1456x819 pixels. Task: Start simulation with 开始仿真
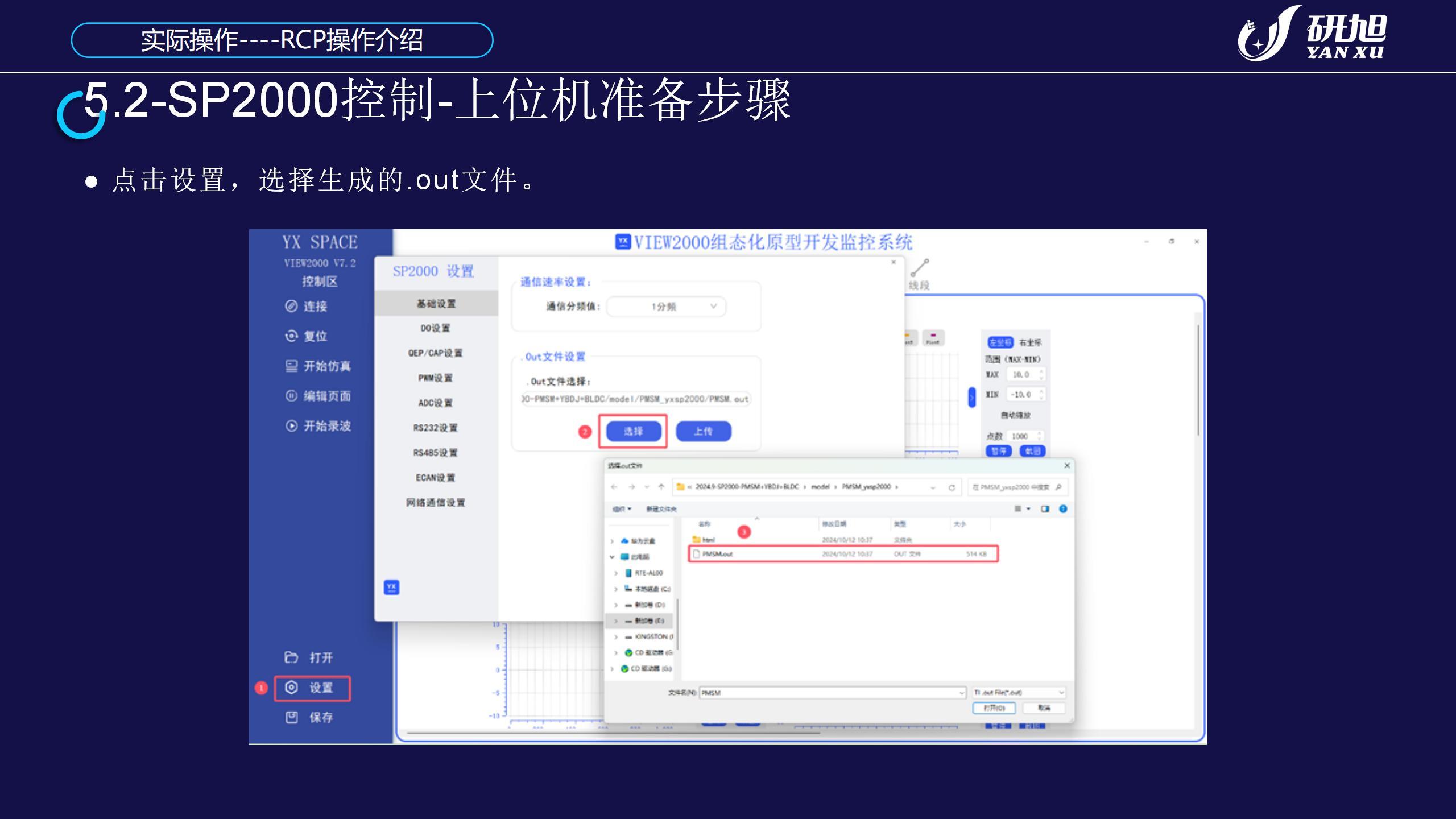click(x=318, y=366)
